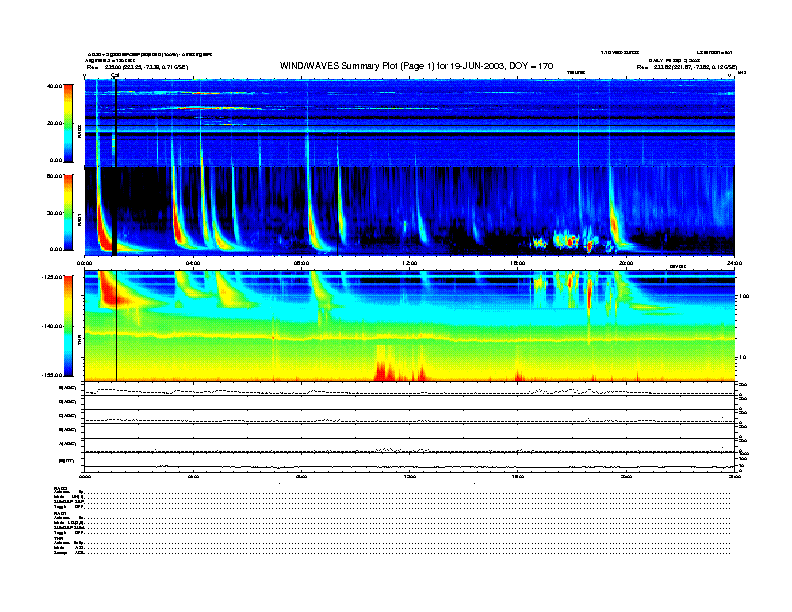The width and height of the screenshot is (792, 612).
Task: Click the 100 label on TNR right axis
Action: click(744, 296)
